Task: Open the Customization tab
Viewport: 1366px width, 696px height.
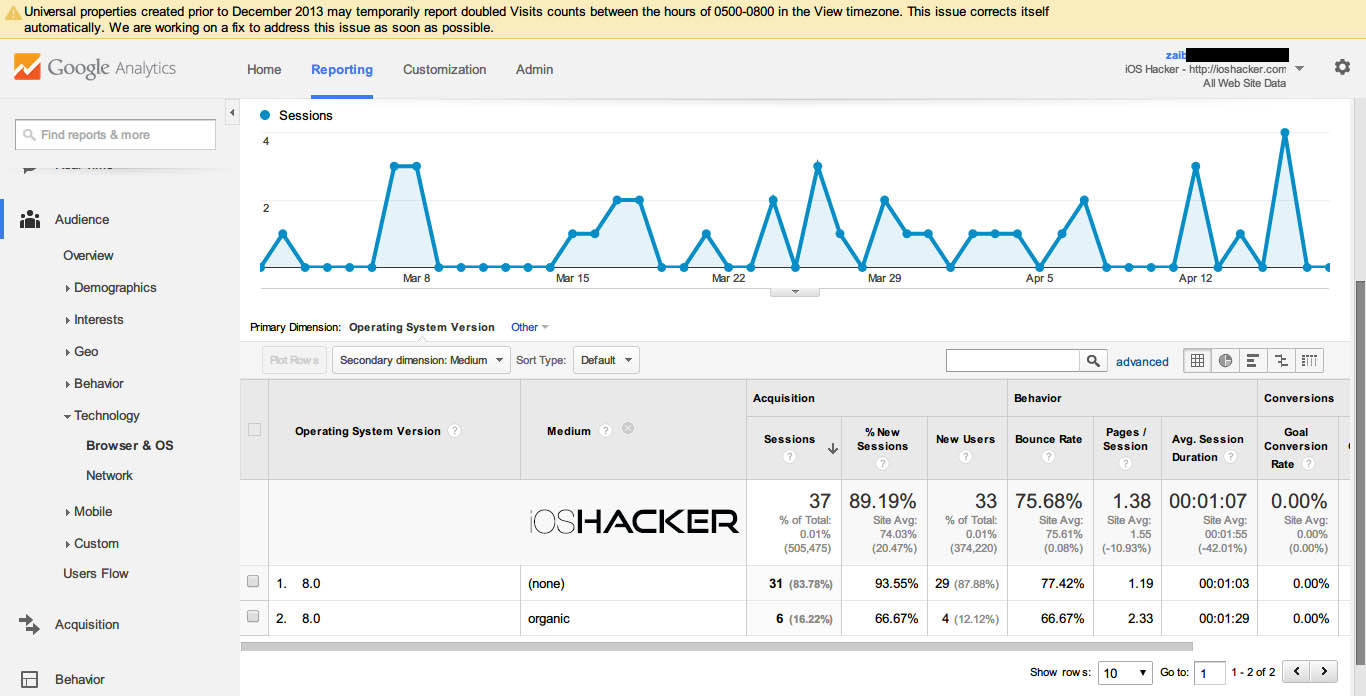Action: tap(444, 69)
